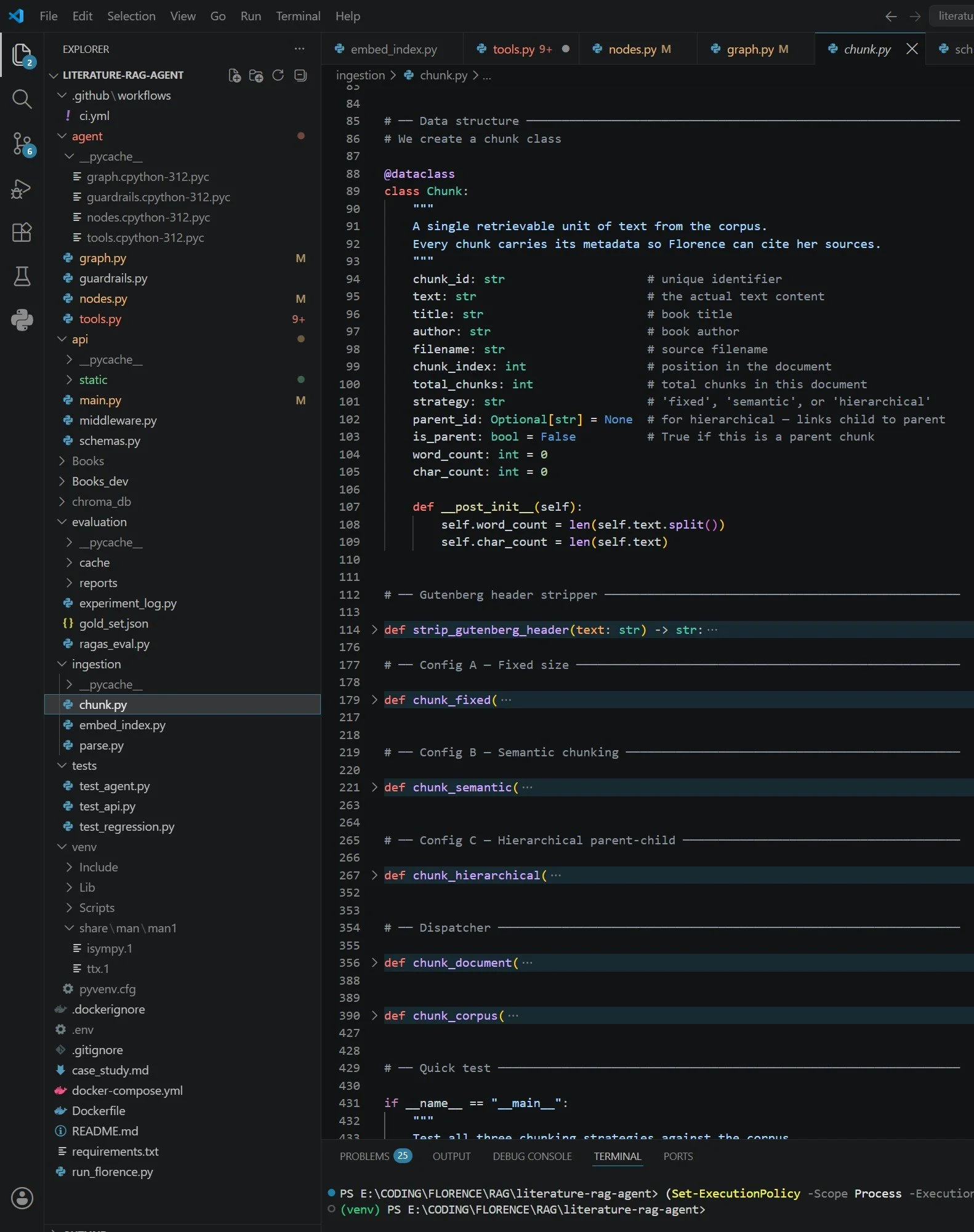Viewport: 974px width, 1232px height.
Task: Expand the chroma_db folder
Action: click(182, 502)
